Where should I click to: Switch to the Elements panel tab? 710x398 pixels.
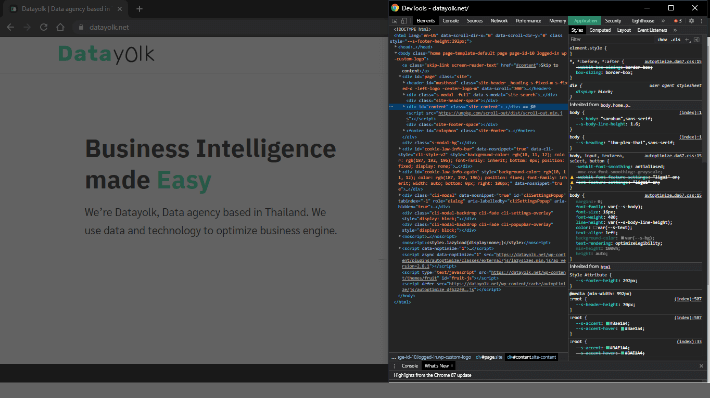pyautogui.click(x=425, y=21)
